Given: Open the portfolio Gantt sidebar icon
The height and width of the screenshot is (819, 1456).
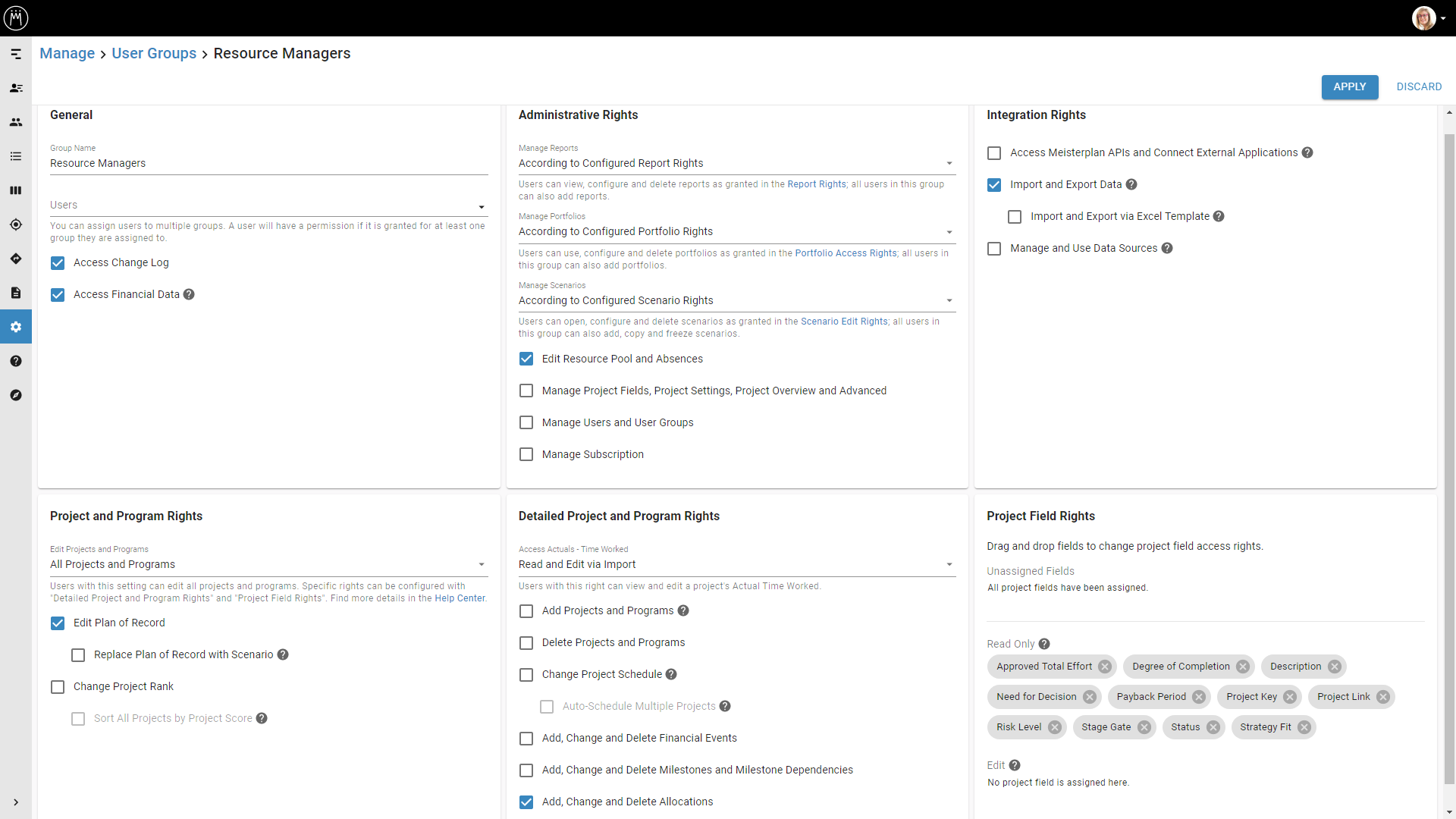Looking at the screenshot, I should point(15,54).
